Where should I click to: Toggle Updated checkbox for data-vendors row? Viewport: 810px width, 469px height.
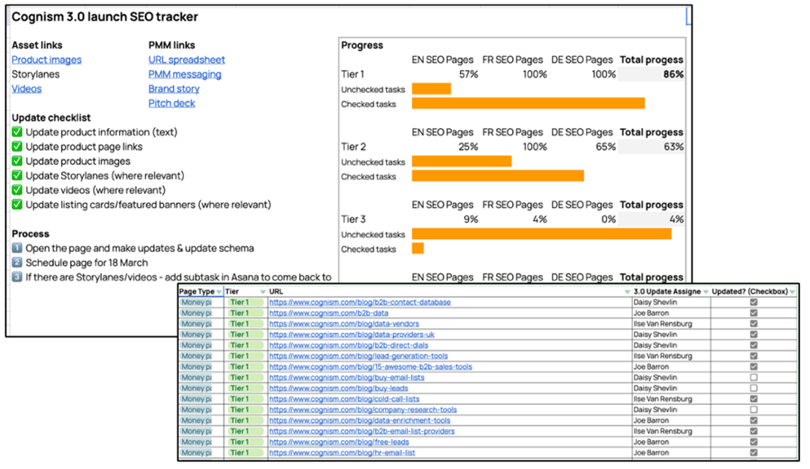(754, 324)
